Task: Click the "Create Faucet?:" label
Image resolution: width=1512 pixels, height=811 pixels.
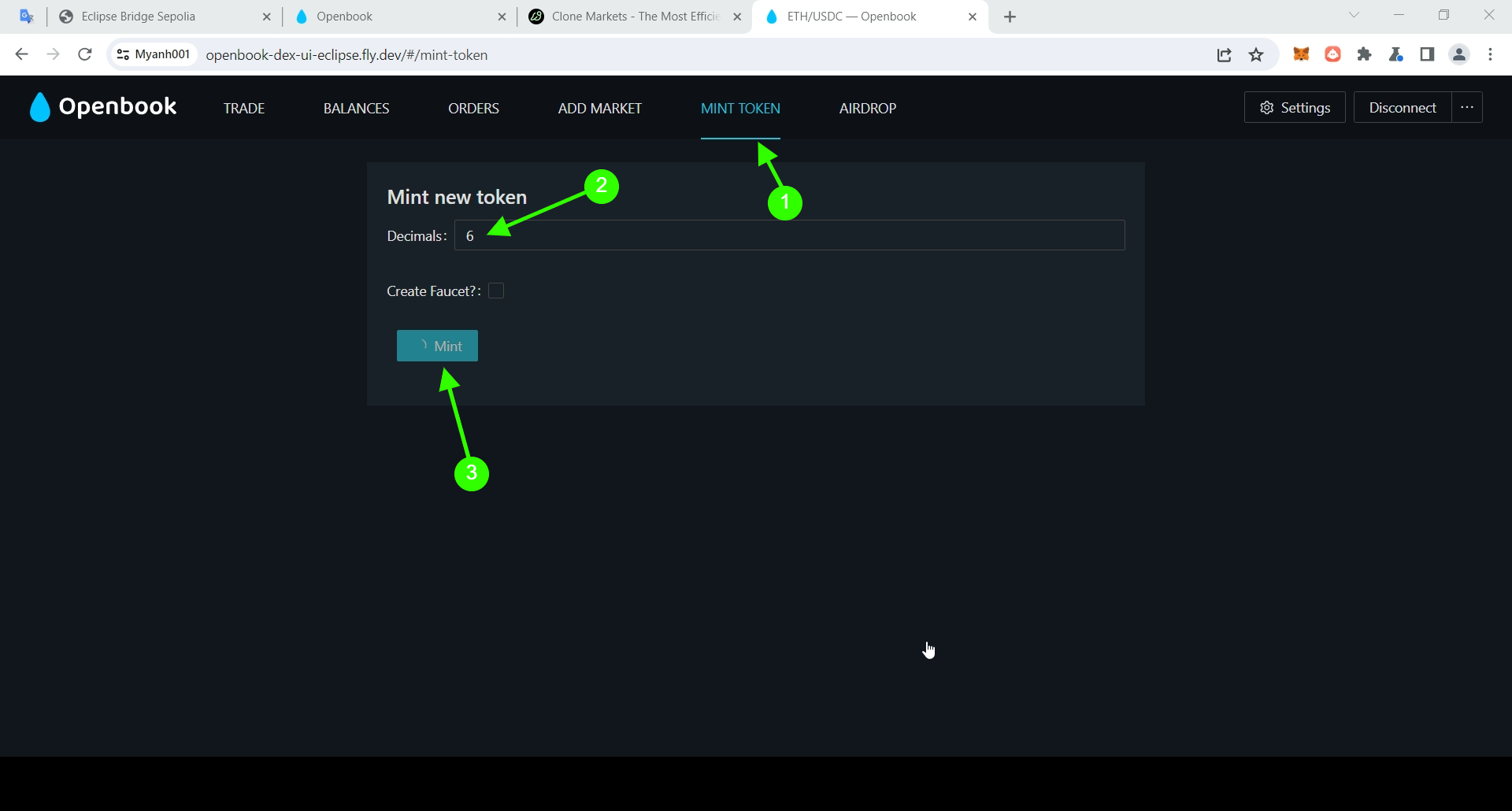Action: coord(434,291)
